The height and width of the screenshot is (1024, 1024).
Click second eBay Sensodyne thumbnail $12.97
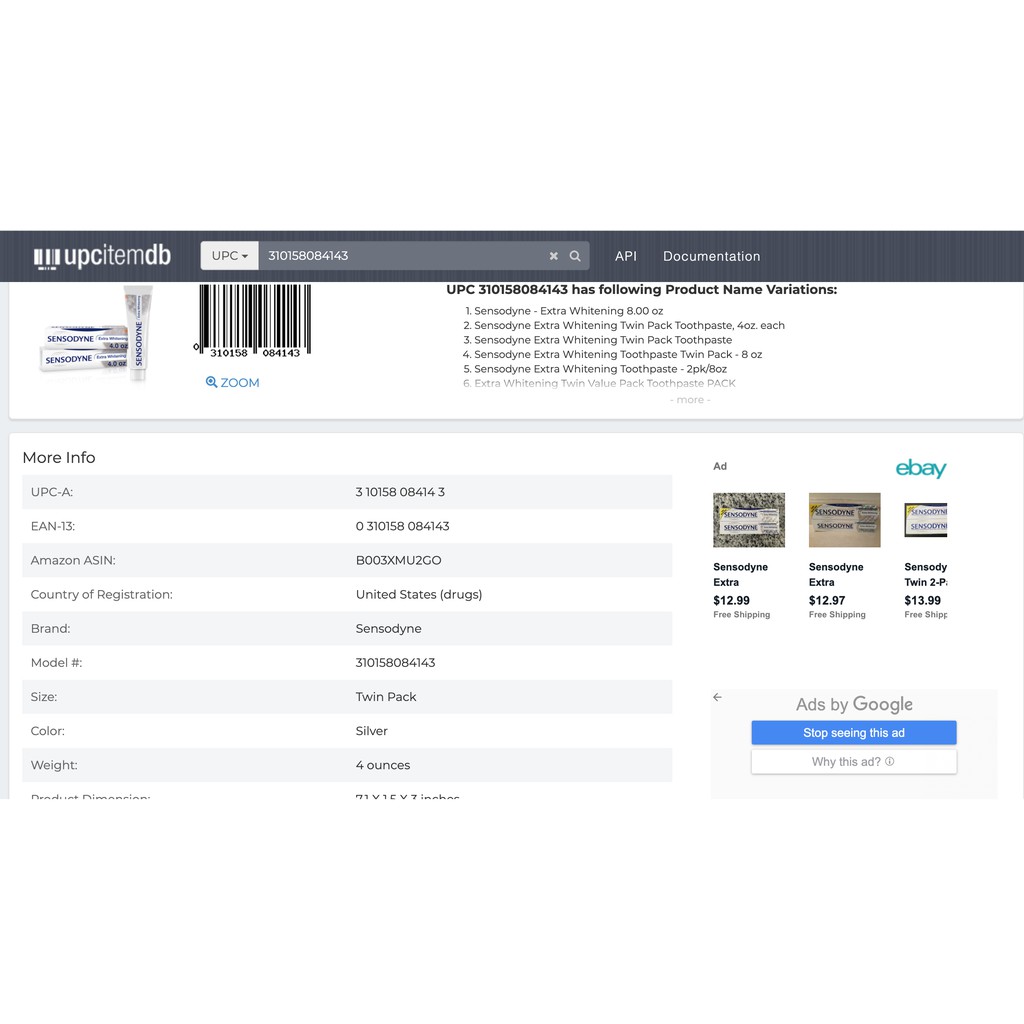844,520
